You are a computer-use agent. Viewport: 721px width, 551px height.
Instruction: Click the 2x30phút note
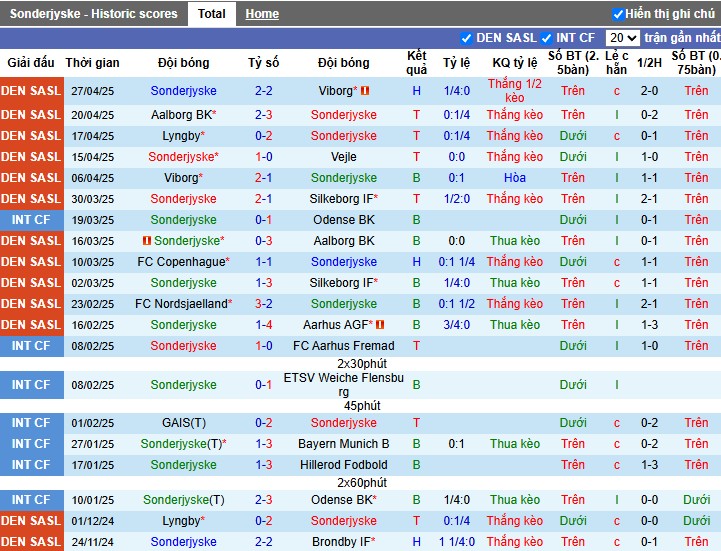(x=362, y=364)
